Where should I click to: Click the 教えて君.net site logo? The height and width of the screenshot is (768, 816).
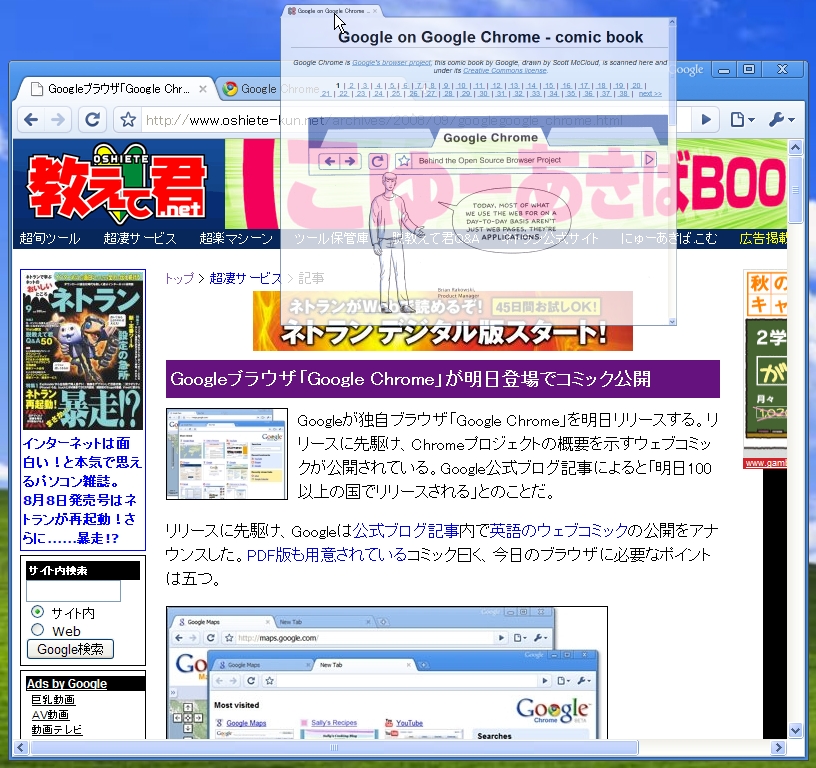point(117,184)
